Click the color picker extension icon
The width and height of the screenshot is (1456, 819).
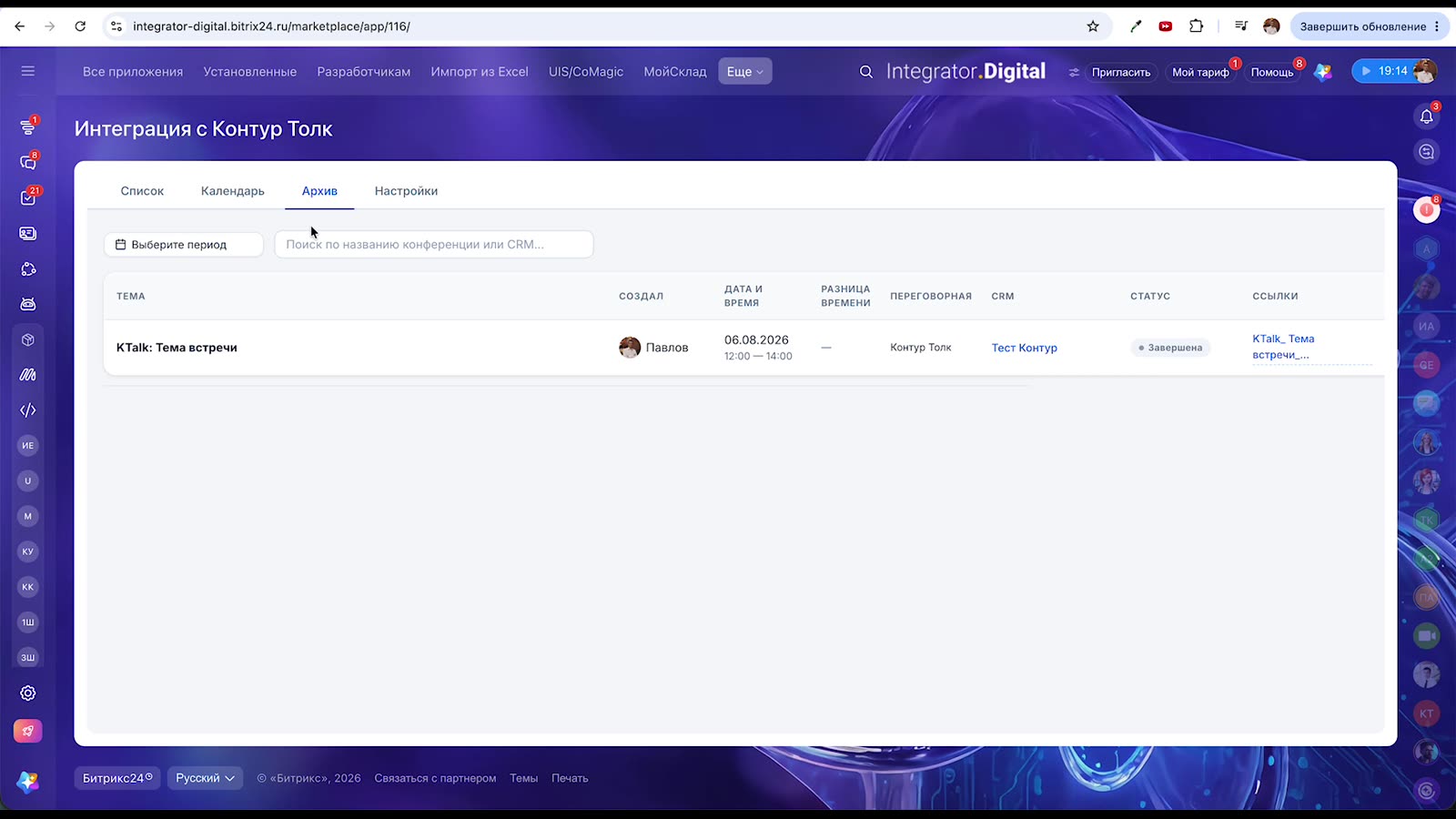click(1136, 26)
